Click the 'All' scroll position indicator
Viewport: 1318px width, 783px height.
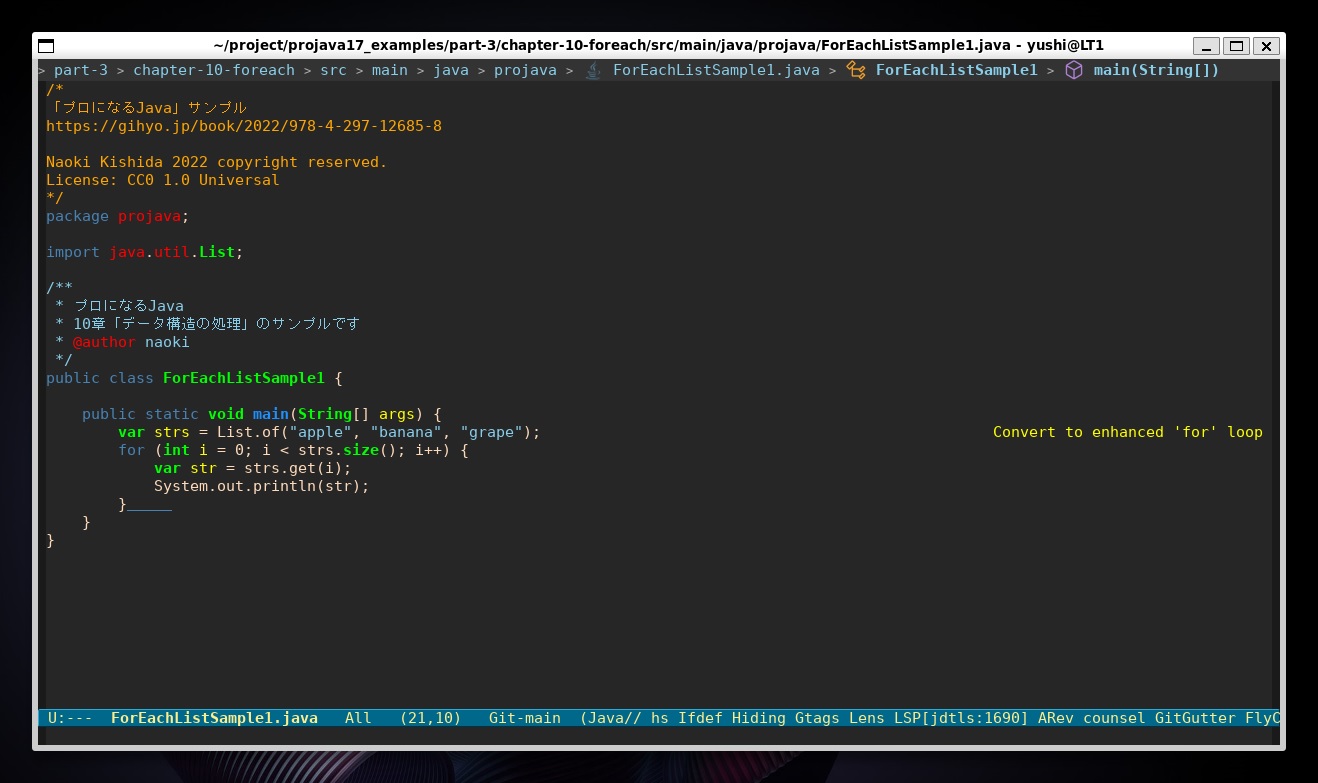pos(358,718)
